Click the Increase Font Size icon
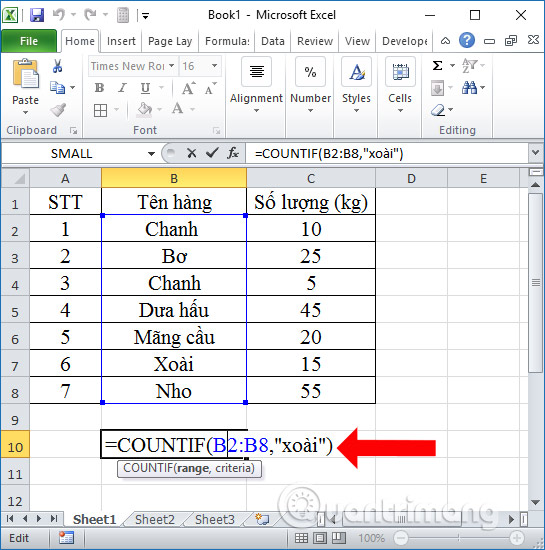The image size is (545, 550). point(188,88)
